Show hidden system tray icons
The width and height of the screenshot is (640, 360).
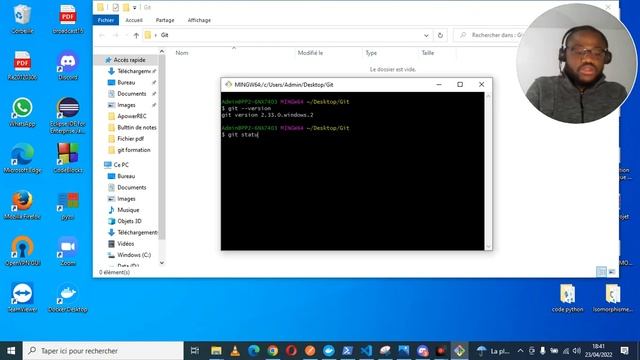[x=520, y=351]
